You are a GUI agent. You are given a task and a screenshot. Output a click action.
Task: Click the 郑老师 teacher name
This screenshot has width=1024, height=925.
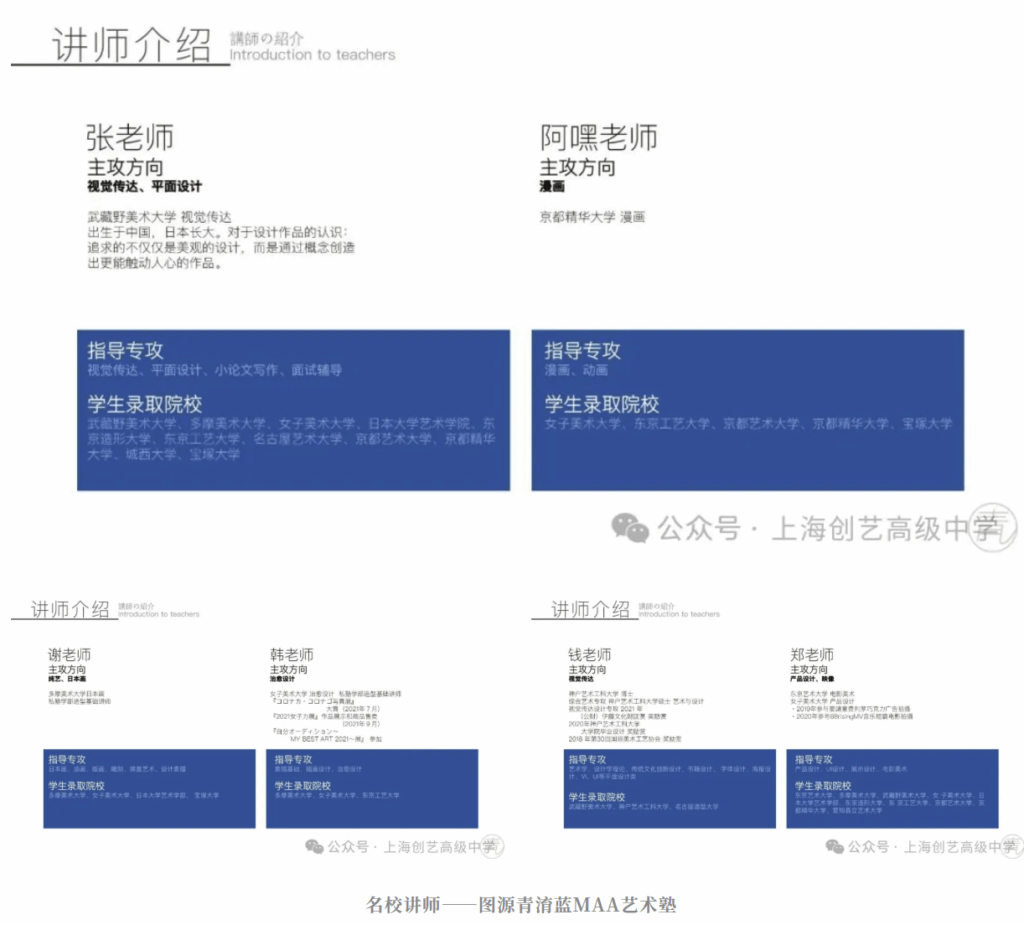click(x=811, y=654)
